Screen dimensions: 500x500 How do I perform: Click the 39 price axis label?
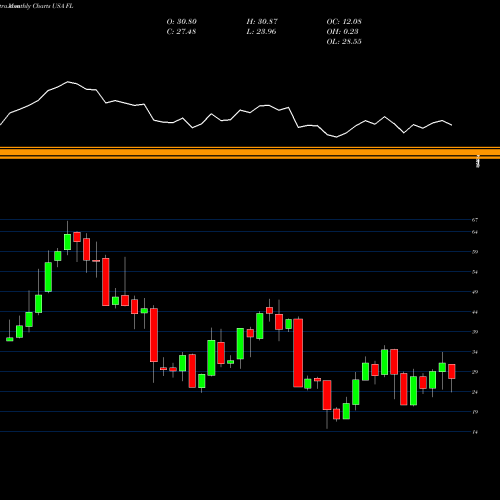475,332
